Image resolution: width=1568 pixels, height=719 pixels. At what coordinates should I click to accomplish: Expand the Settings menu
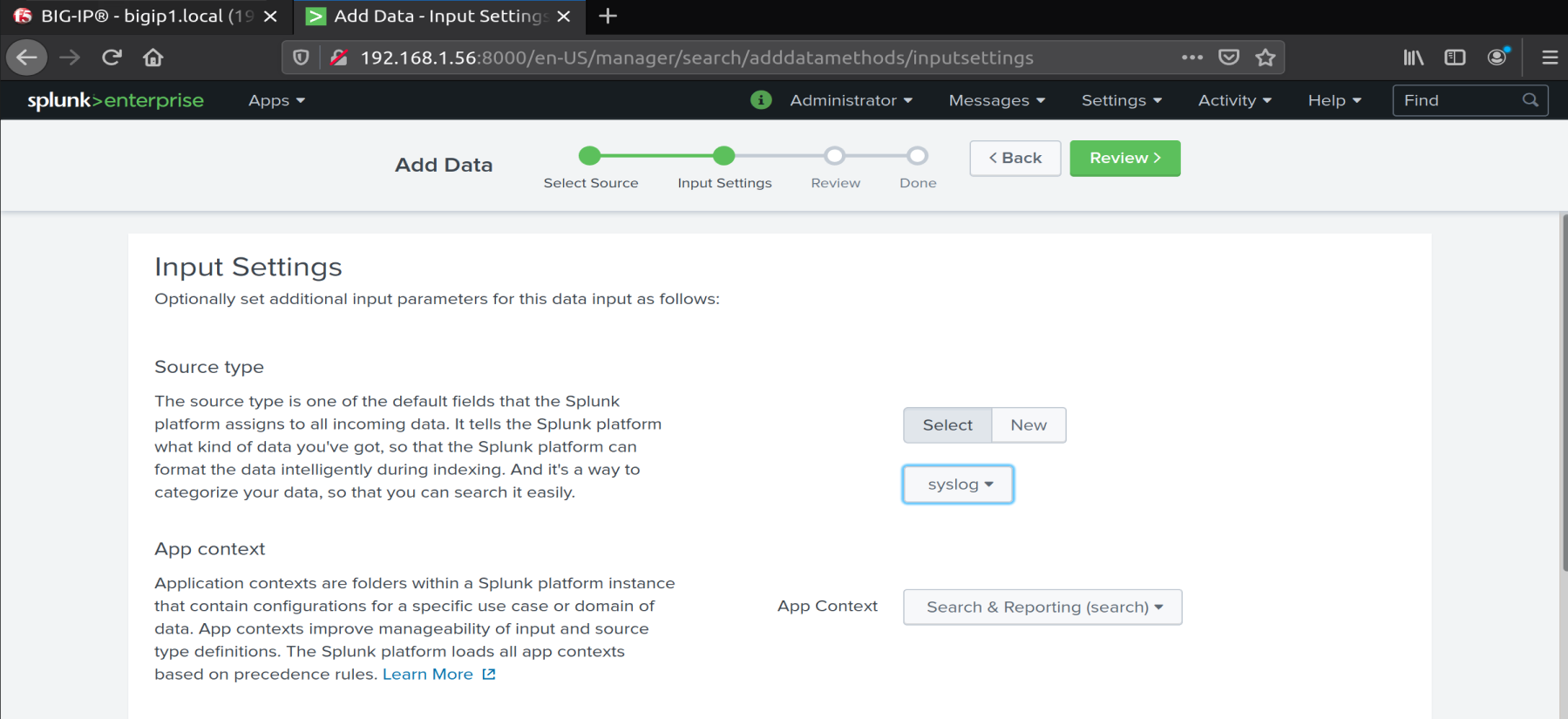(x=1122, y=100)
